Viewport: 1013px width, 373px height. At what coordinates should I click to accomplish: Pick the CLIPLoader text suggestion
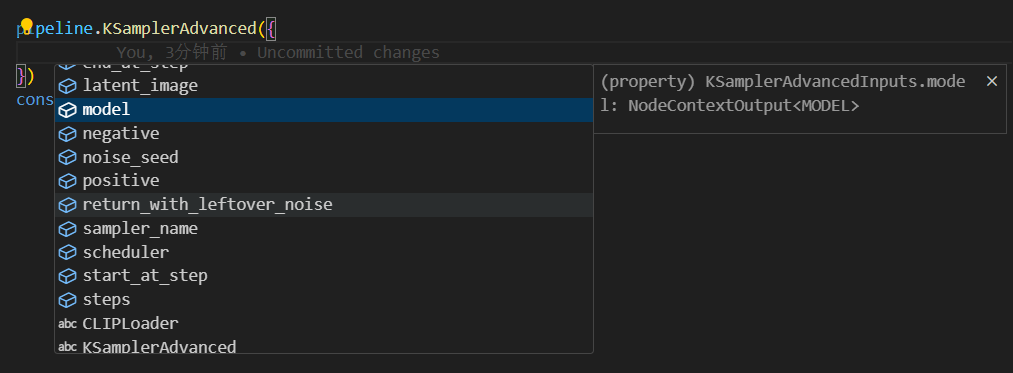coord(324,323)
